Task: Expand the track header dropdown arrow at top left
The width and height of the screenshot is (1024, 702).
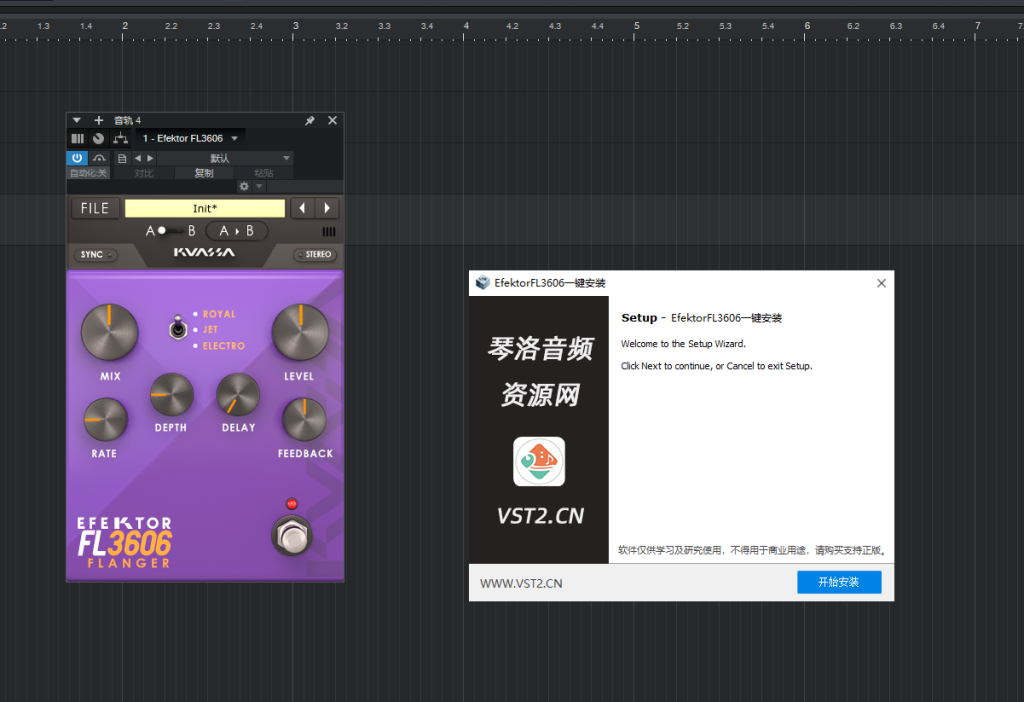Action: coord(77,120)
